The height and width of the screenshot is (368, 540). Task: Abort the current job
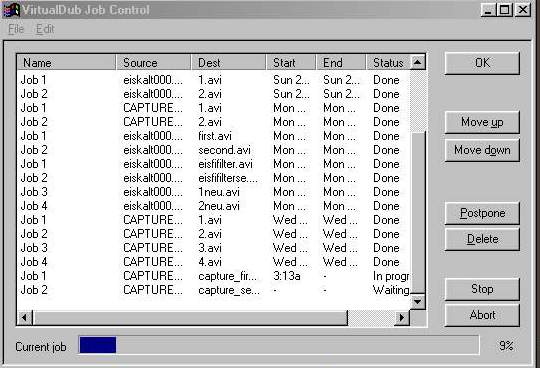[482, 315]
